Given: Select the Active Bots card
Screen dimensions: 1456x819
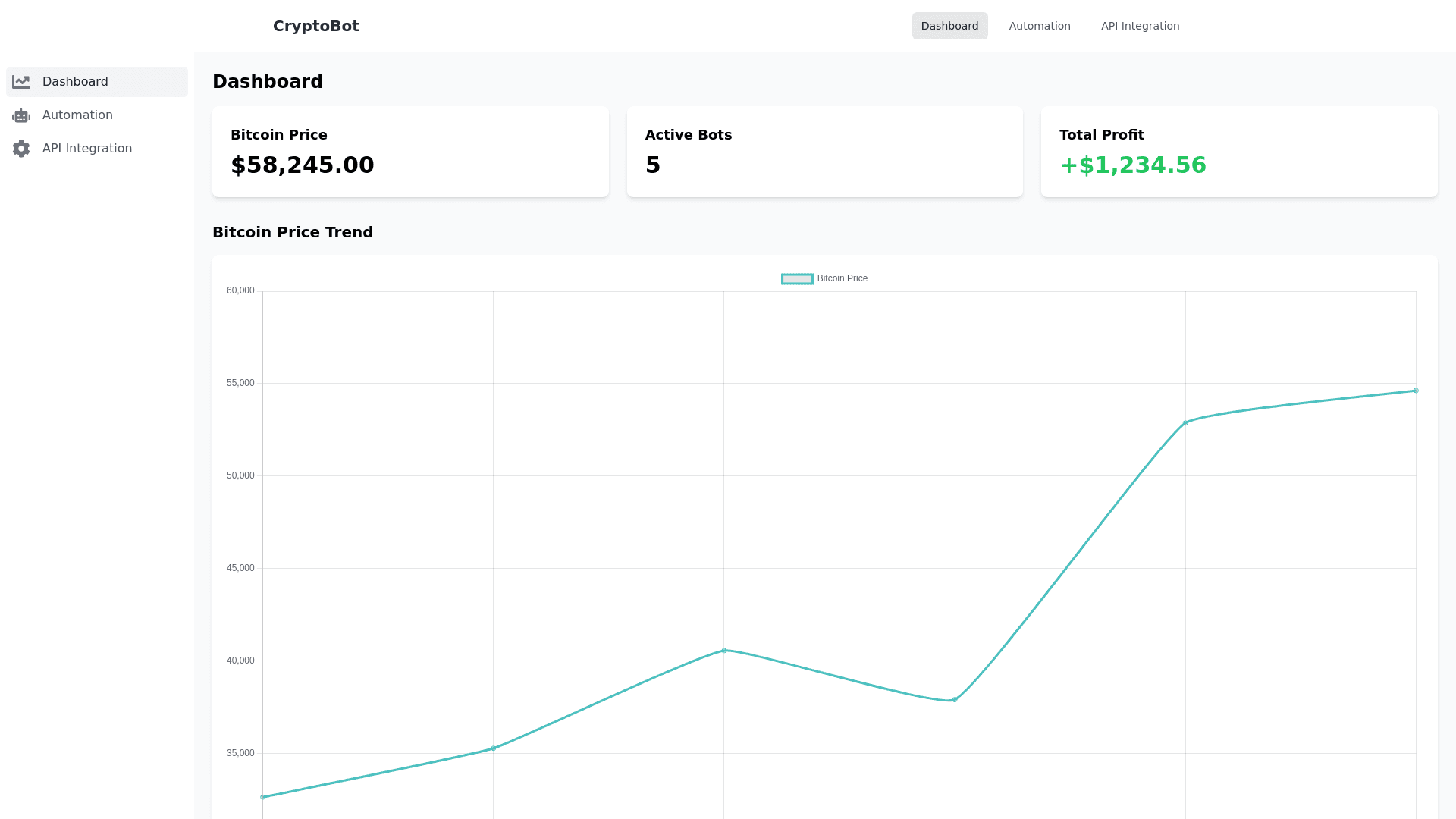Looking at the screenshot, I should [x=824, y=152].
